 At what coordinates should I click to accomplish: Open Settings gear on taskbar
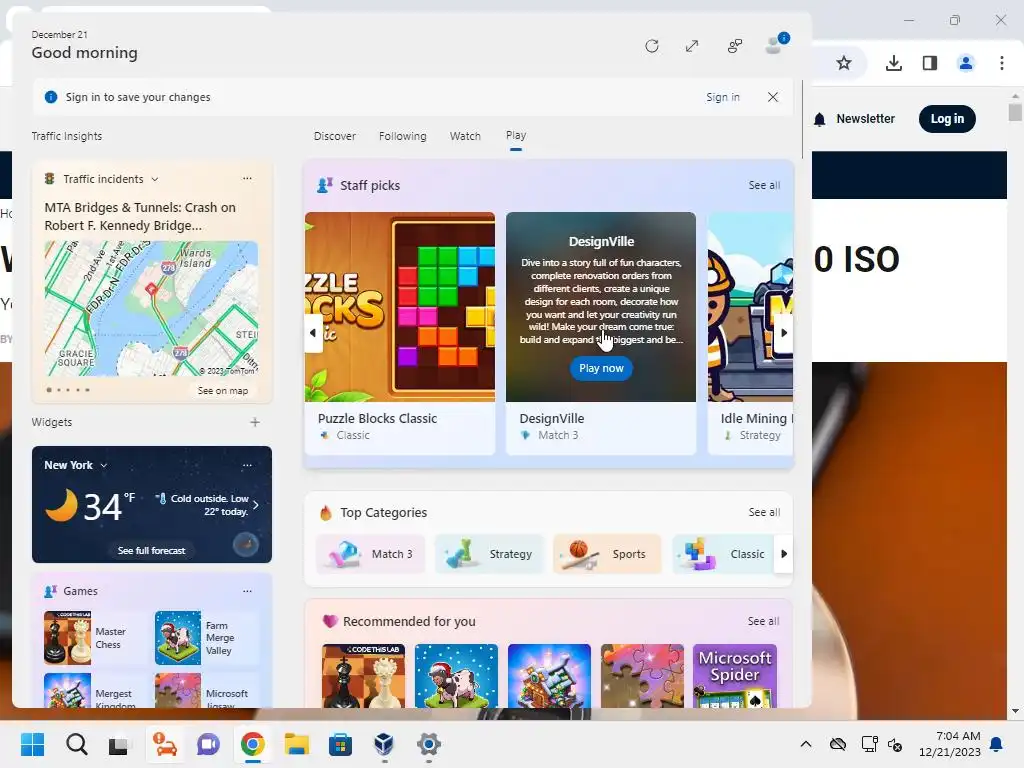(428, 744)
